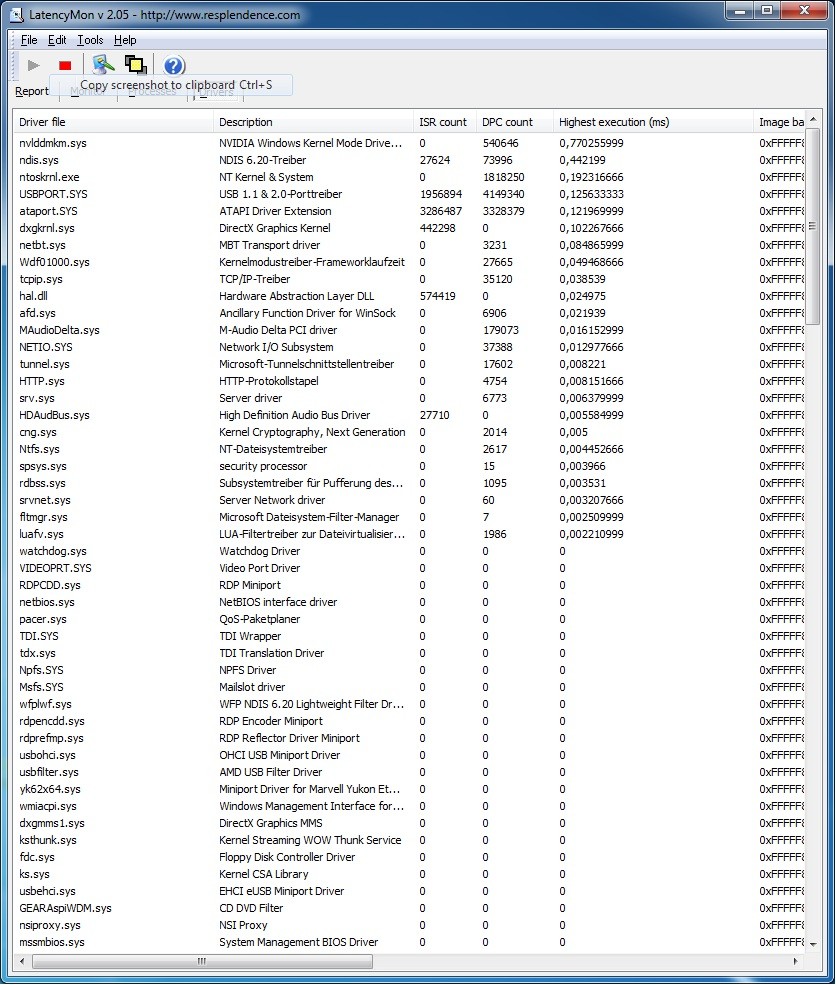Select the watchdog.sys driver row
The width and height of the screenshot is (836, 985).
pyautogui.click(x=409, y=551)
